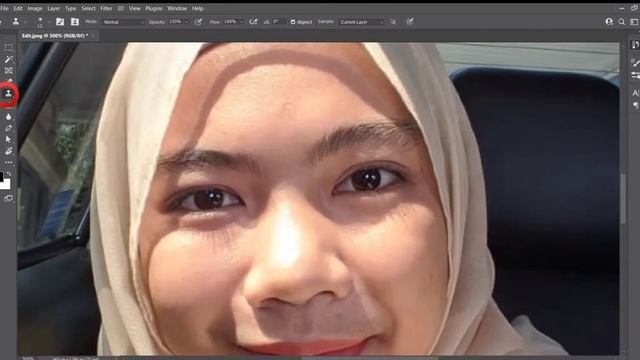Expand the tool preset picker arrow

(x=24, y=22)
